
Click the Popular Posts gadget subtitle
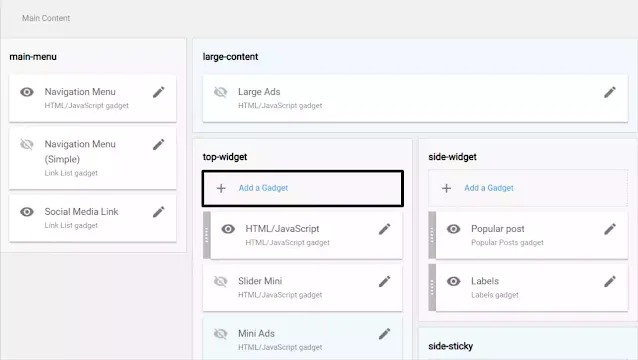pos(507,243)
